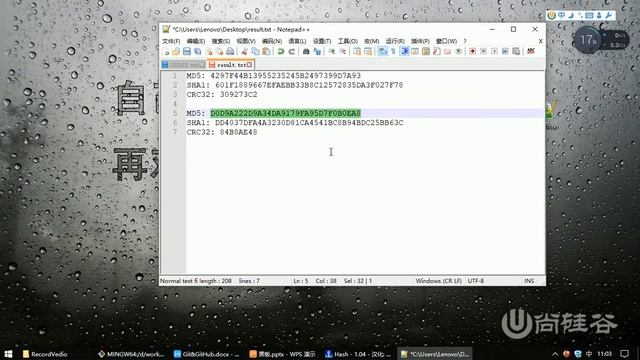Open the Document Map panel icon

(x=426, y=51)
